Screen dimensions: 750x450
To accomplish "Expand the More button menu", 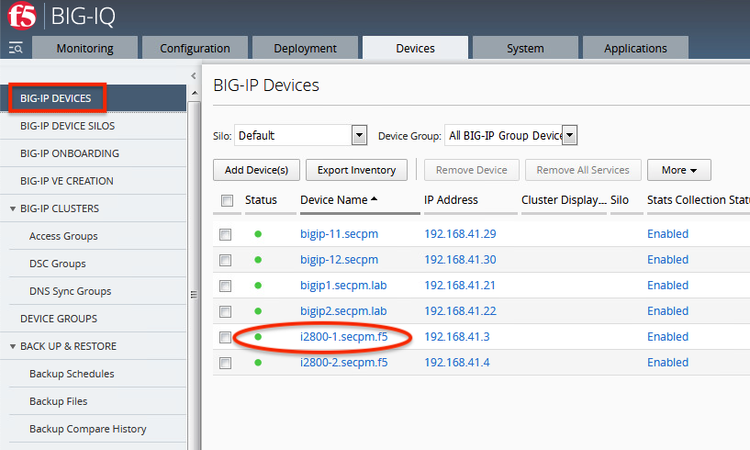I will coord(685,169).
